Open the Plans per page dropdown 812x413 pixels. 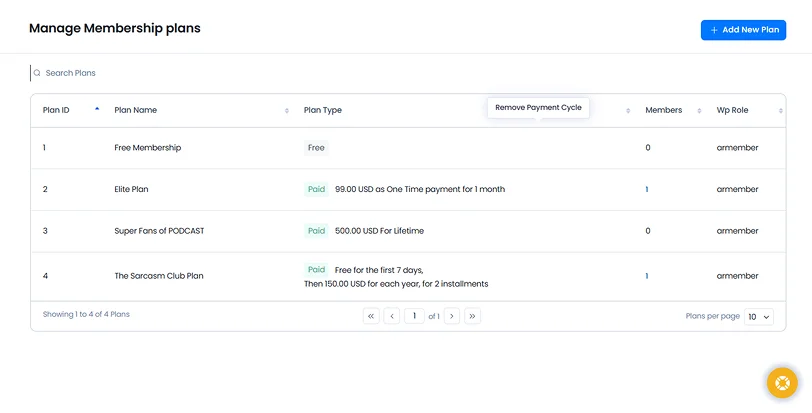tap(759, 317)
